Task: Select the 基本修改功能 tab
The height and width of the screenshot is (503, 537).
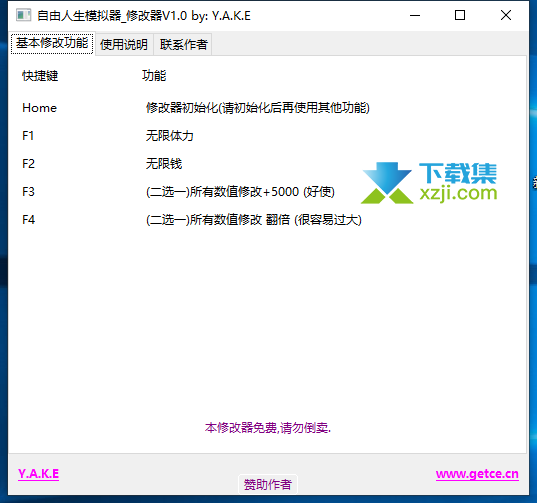Action: [52, 43]
